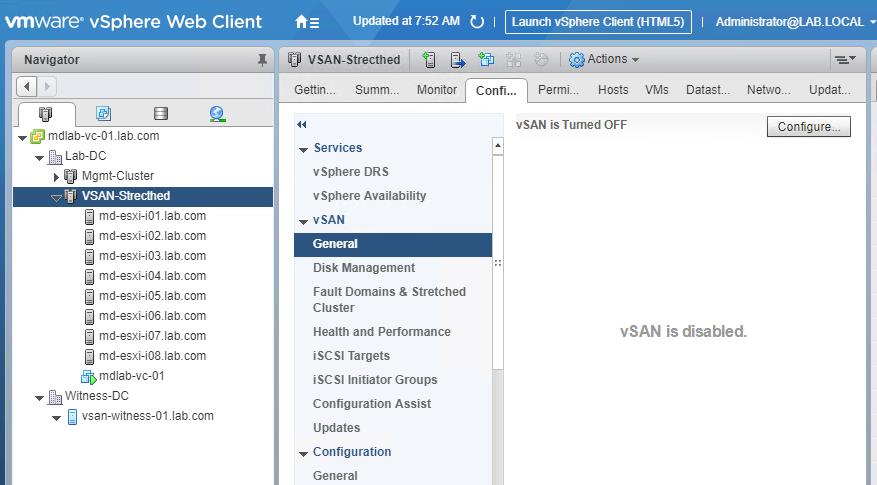Viewport: 877px width, 485px height.
Task: Open the Datastores tab
Action: tap(708, 90)
